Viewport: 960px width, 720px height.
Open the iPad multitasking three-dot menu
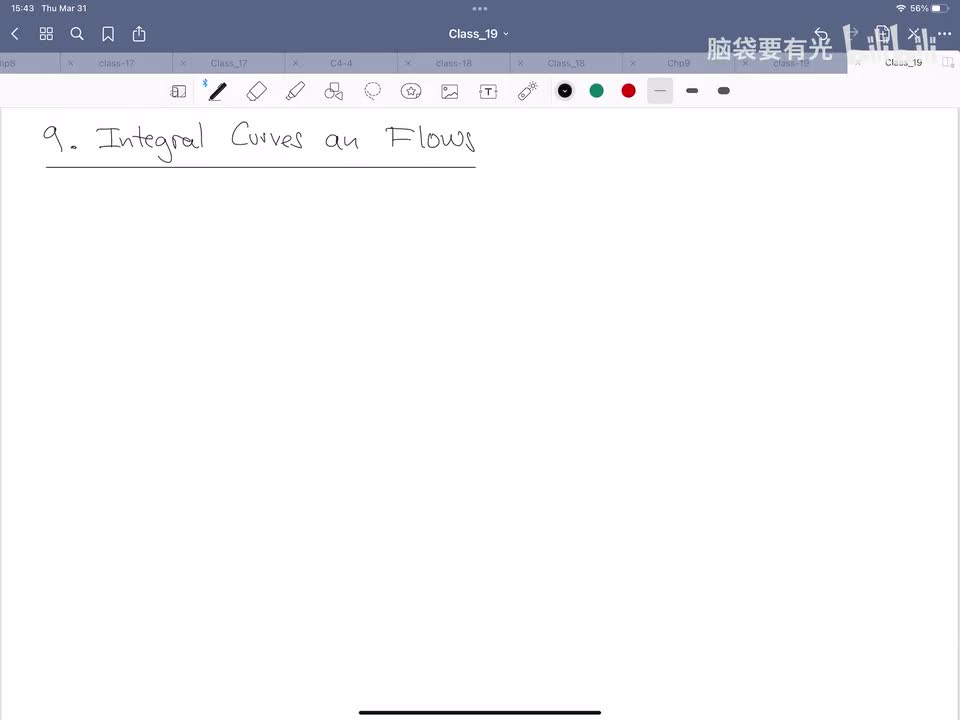click(480, 9)
